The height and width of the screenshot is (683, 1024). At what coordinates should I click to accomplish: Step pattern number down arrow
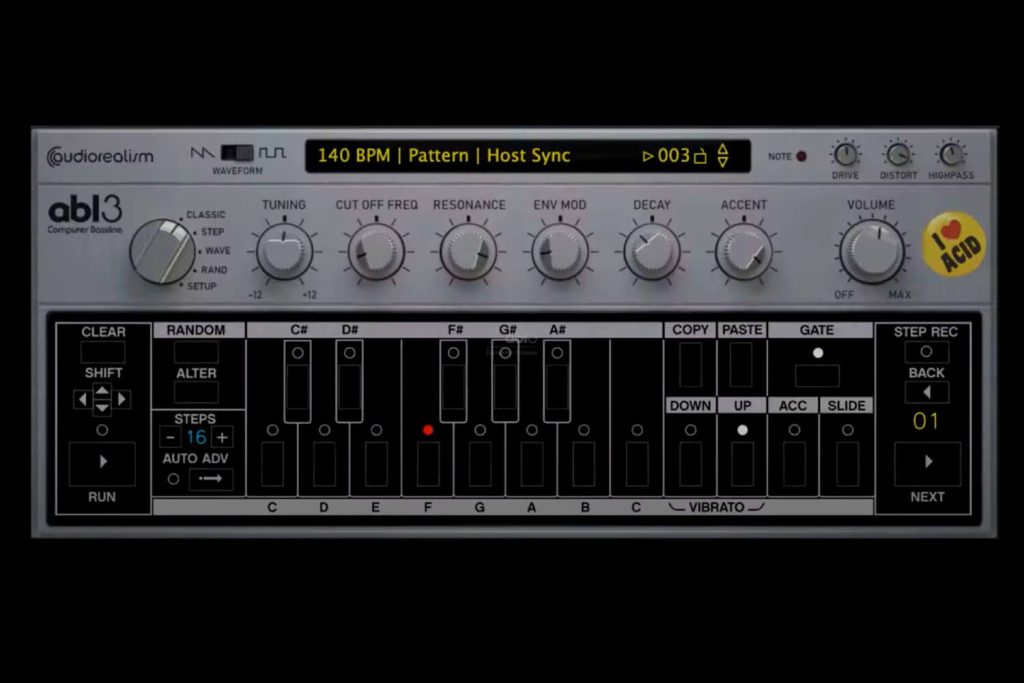[x=723, y=161]
